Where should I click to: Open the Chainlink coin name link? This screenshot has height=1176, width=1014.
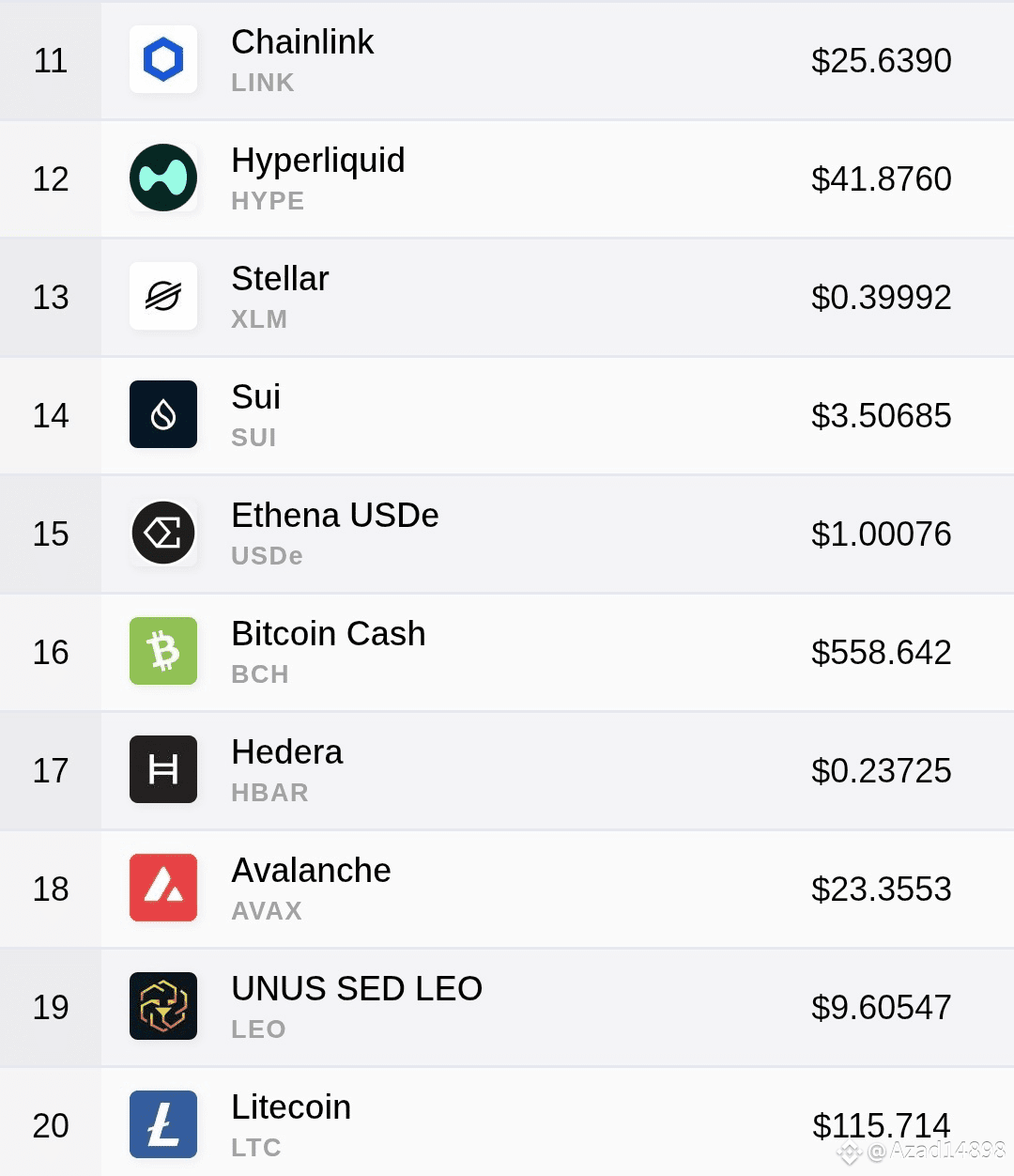pos(302,42)
